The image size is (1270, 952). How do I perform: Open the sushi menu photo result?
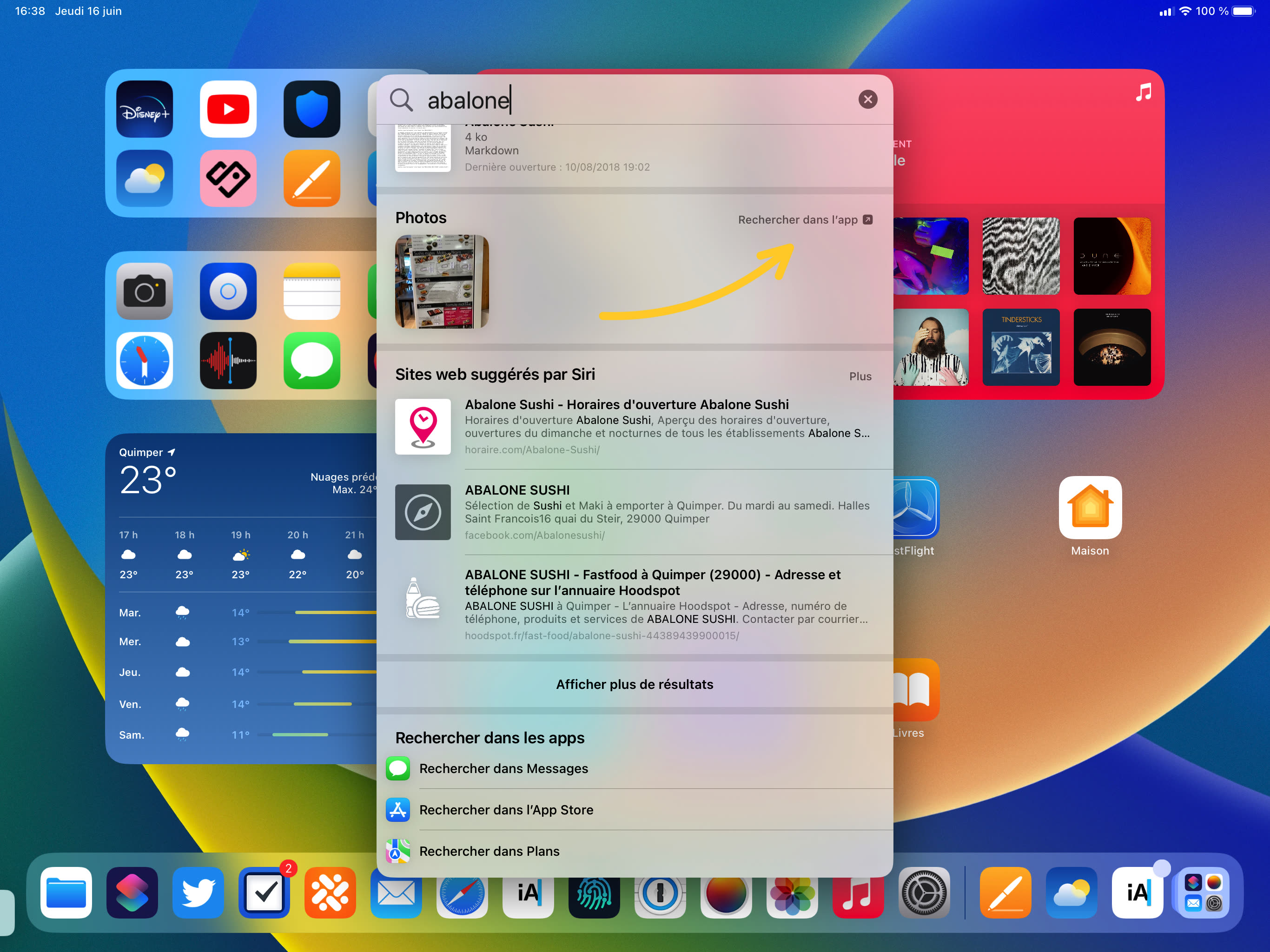pyautogui.click(x=442, y=281)
